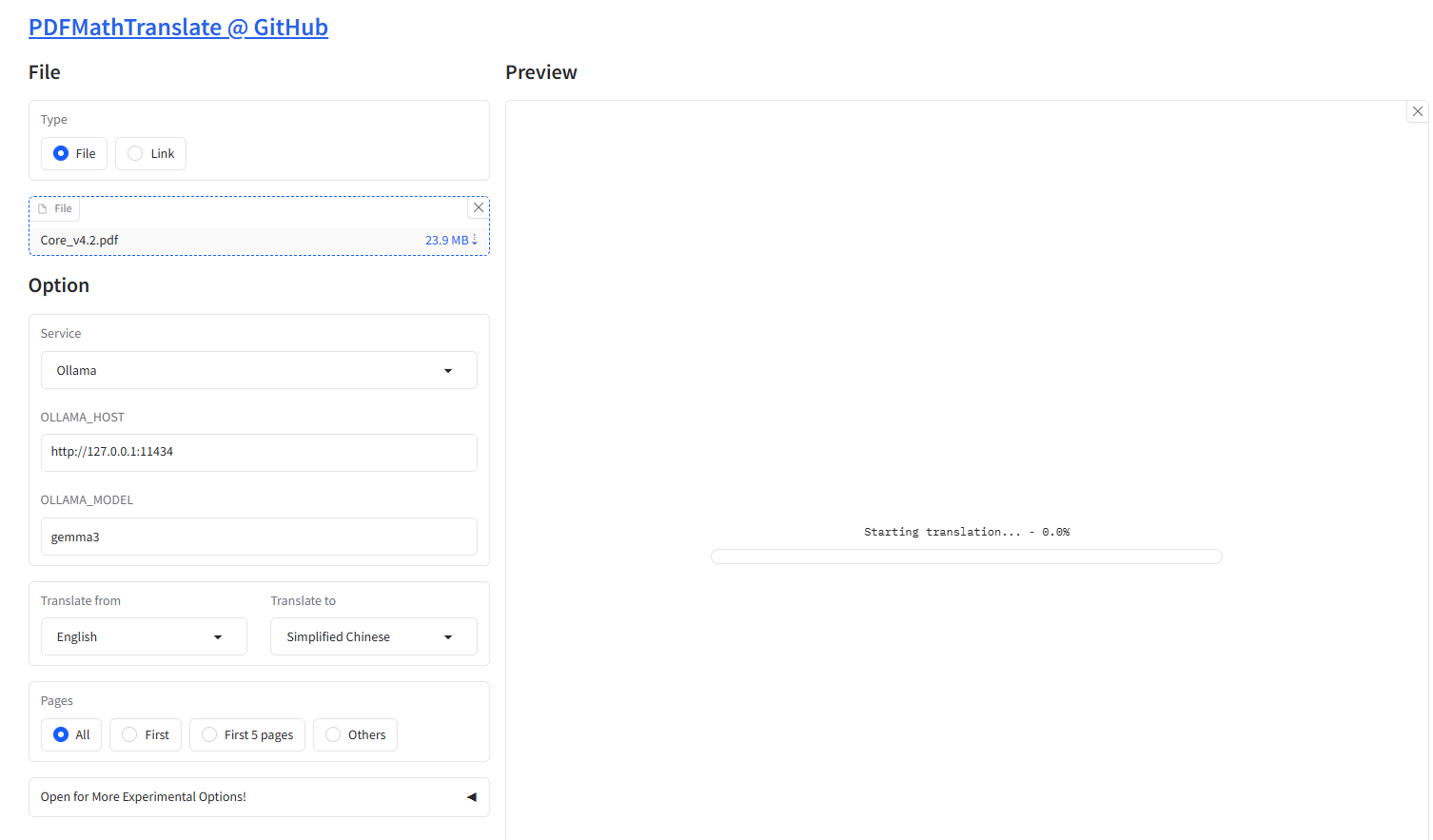Select the Link type radio button
This screenshot has width=1433, height=840.
[x=136, y=153]
